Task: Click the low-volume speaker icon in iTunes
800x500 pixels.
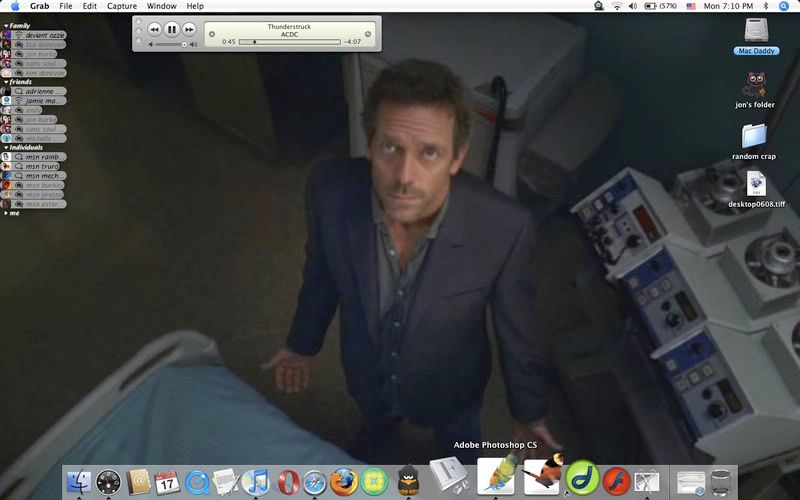Action: click(x=151, y=44)
